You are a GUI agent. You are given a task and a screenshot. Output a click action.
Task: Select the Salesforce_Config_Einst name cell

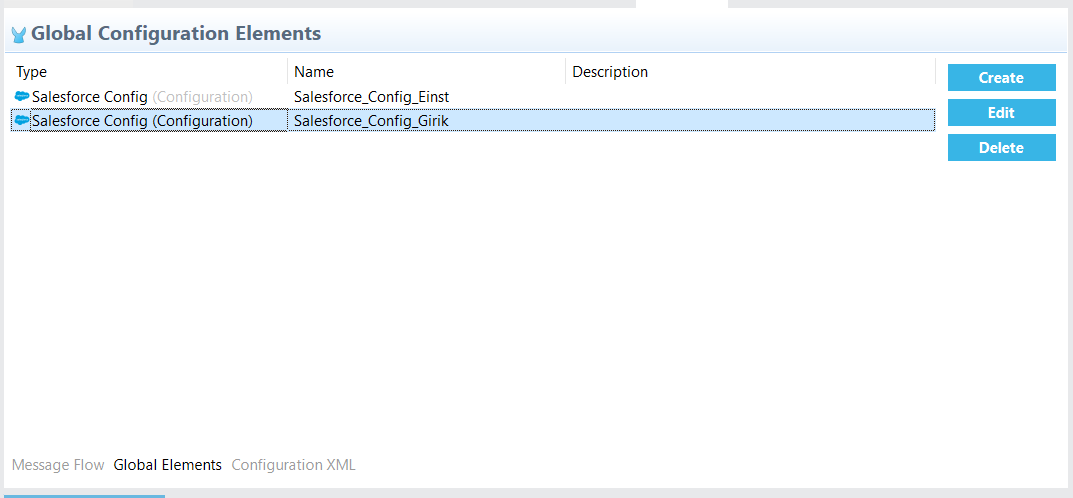coord(372,97)
